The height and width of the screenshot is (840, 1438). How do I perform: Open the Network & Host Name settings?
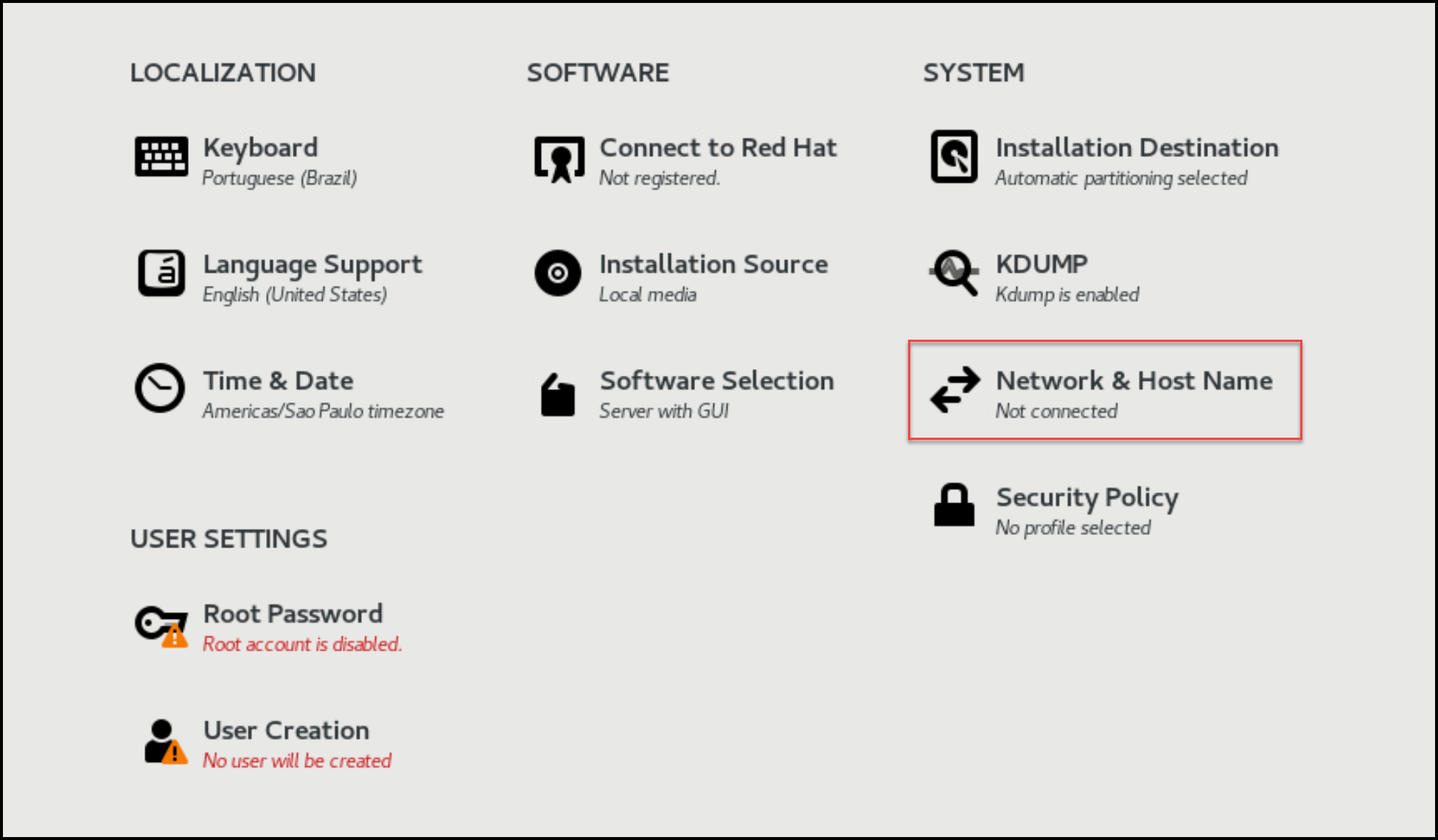(x=1133, y=381)
